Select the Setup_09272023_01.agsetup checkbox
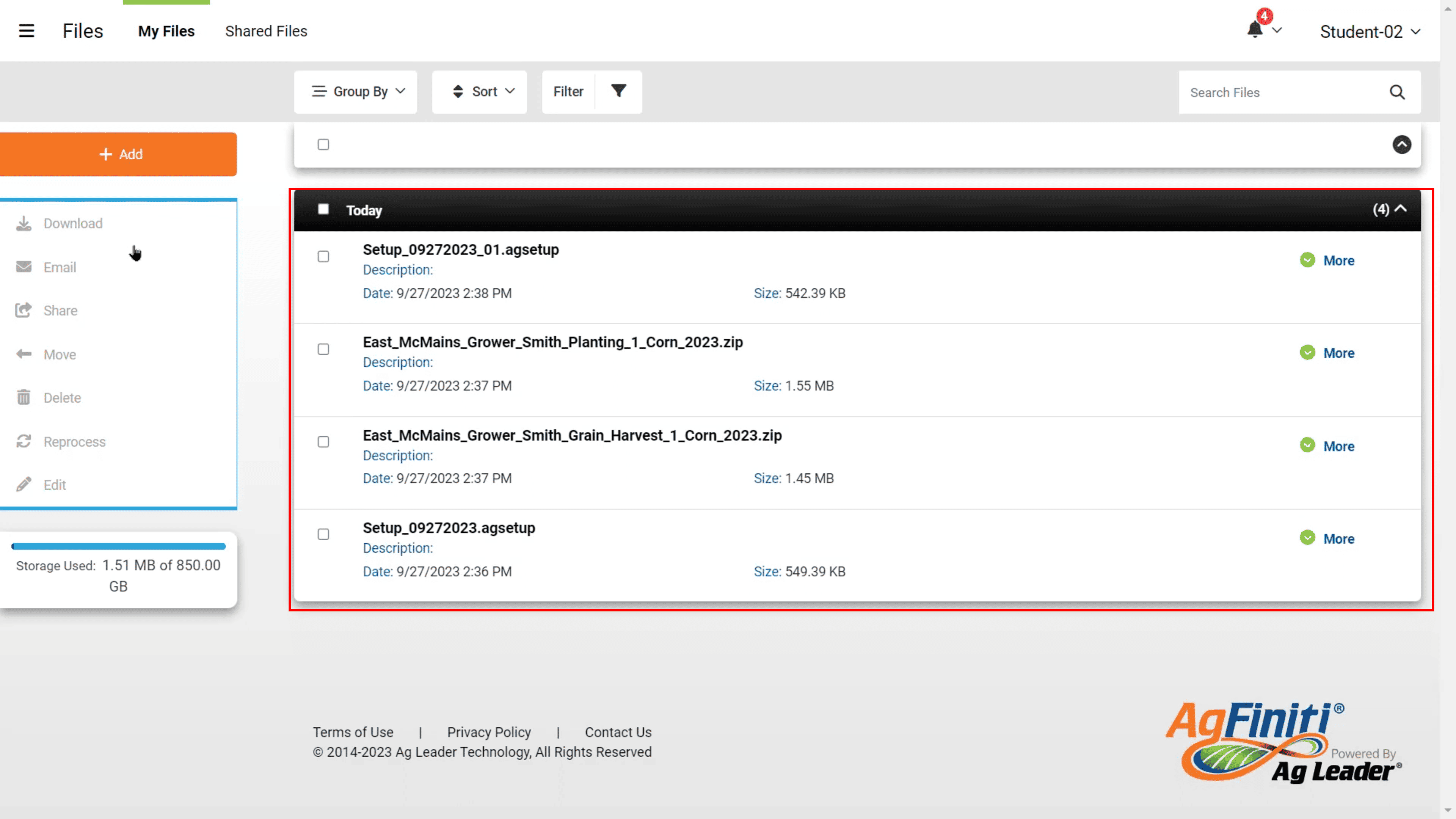This screenshot has height=819, width=1456. click(323, 257)
